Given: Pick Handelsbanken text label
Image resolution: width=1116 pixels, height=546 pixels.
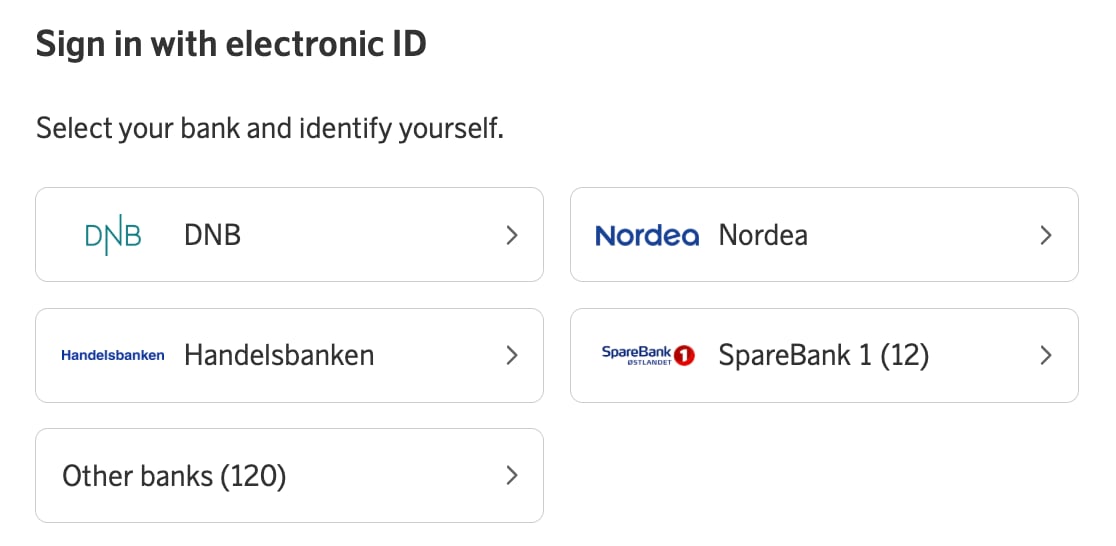Looking at the screenshot, I should click(x=279, y=355).
